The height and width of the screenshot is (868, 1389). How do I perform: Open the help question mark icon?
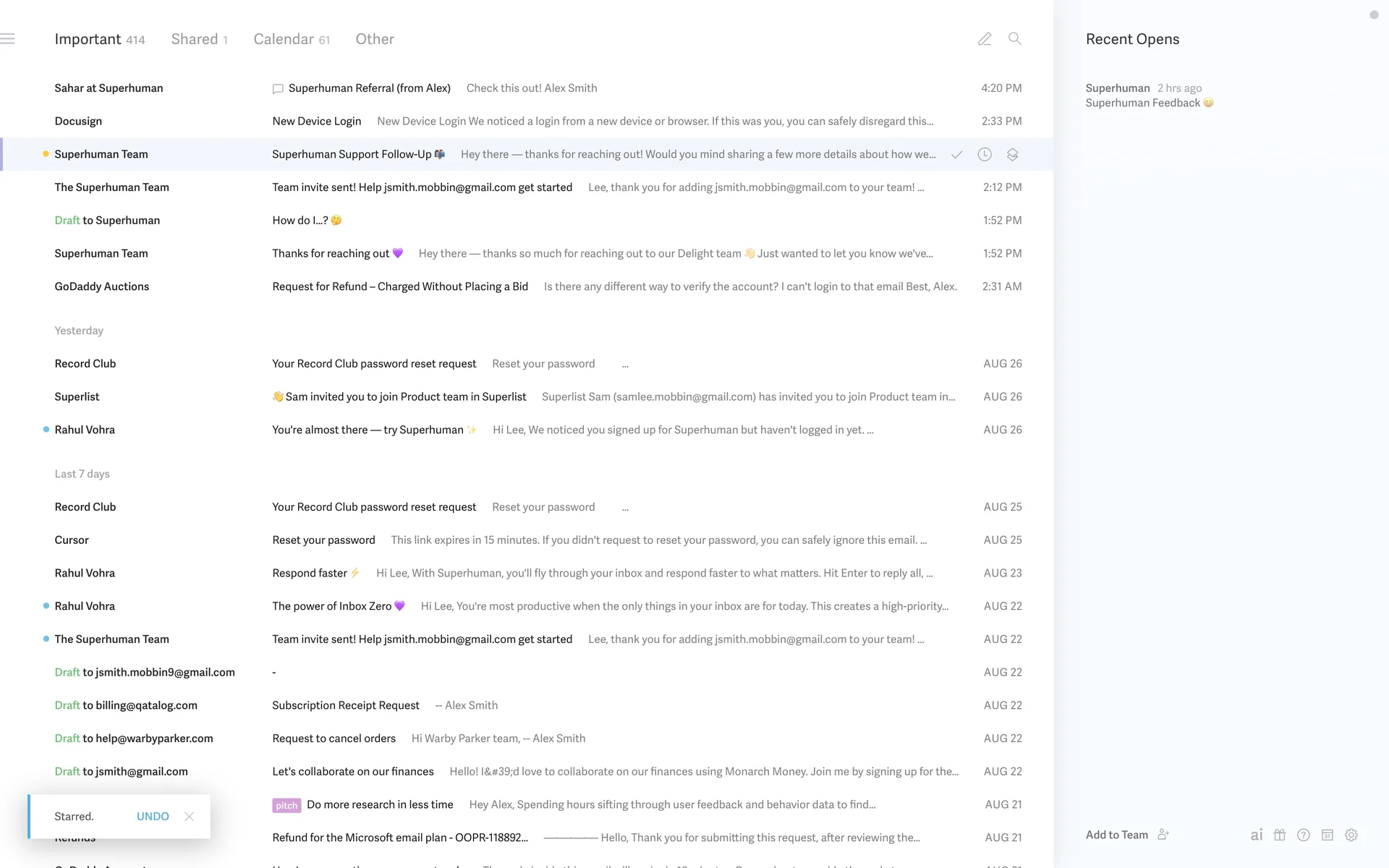(x=1304, y=835)
